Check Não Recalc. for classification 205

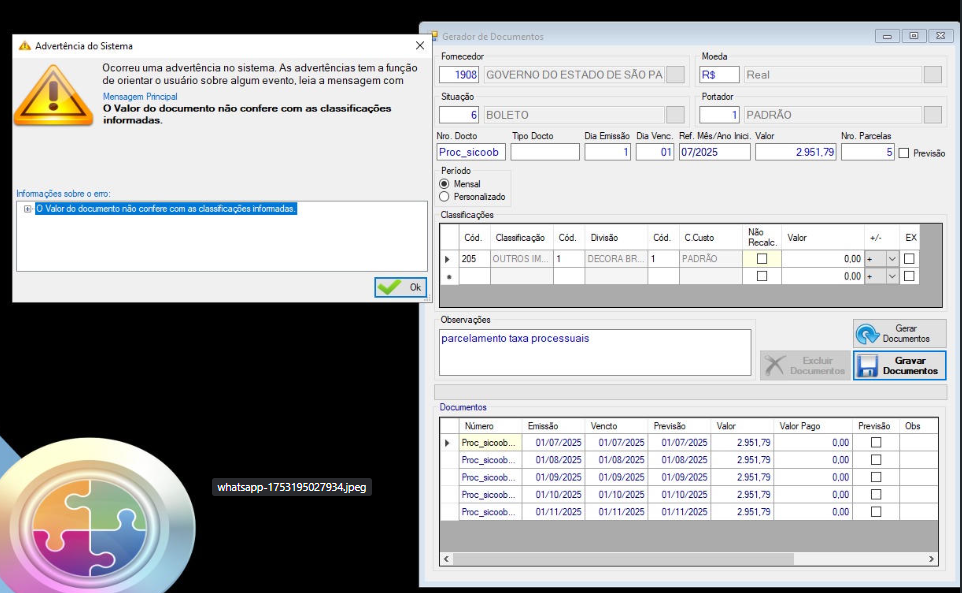tap(761, 259)
